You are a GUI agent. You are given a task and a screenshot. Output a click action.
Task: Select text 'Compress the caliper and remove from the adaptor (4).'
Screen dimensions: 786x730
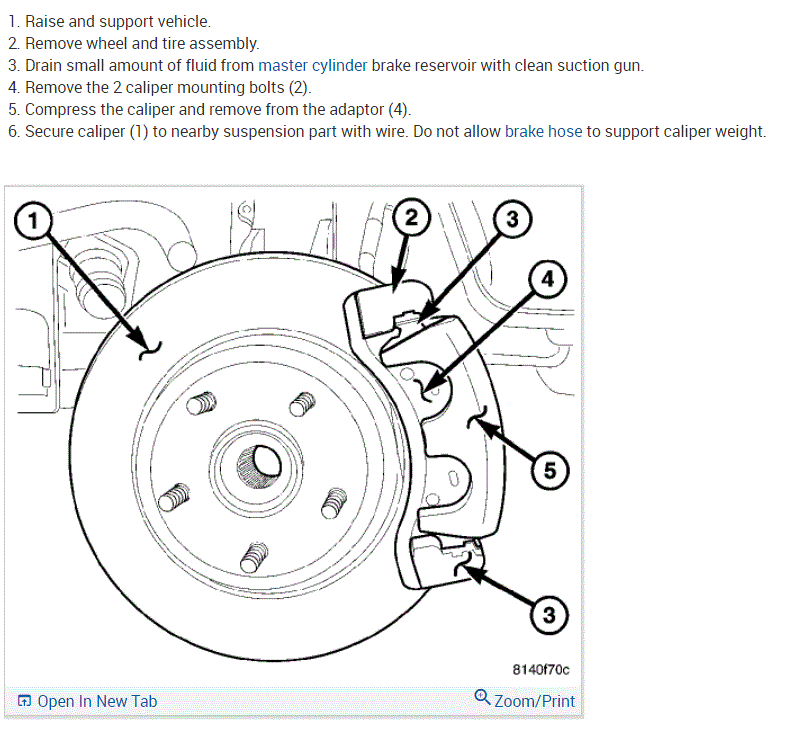pyautogui.click(x=218, y=110)
